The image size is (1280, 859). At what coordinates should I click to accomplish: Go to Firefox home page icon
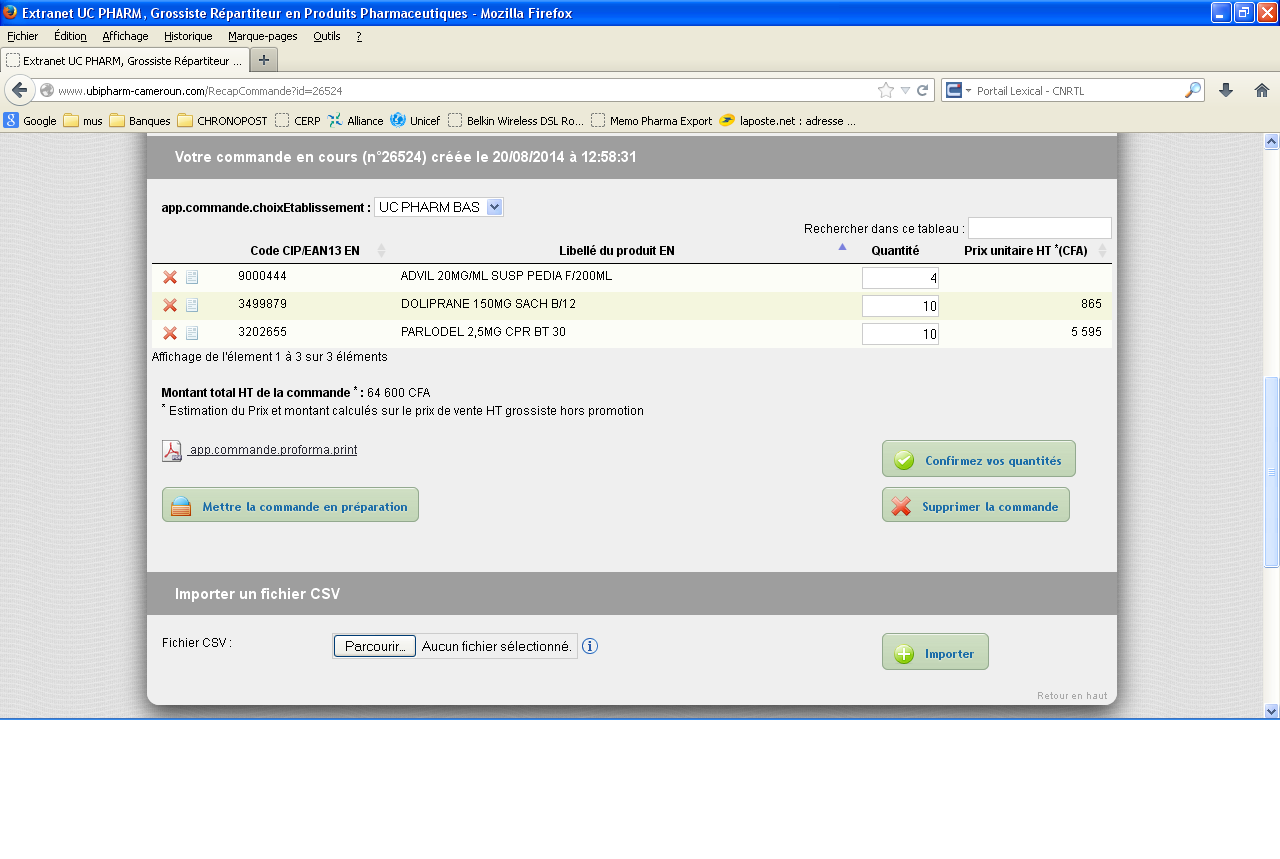pos(1262,90)
